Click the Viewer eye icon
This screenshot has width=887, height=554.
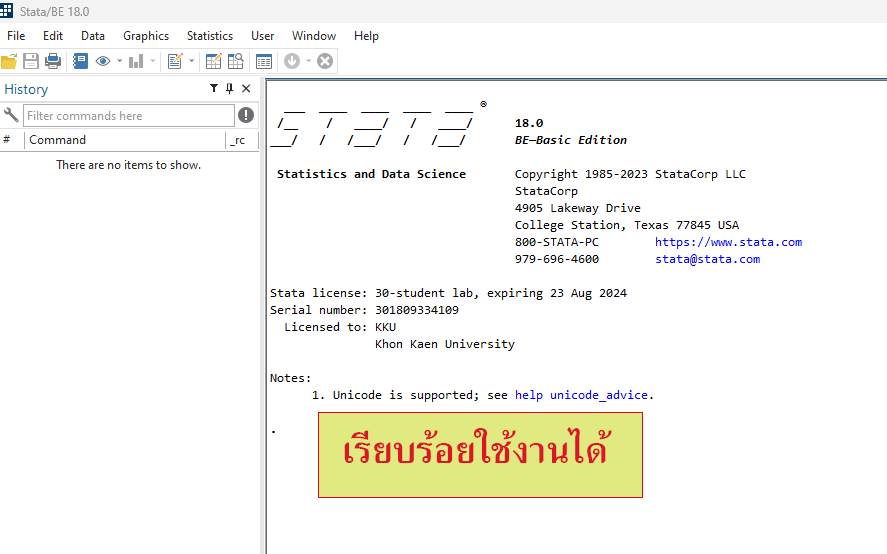pos(103,61)
